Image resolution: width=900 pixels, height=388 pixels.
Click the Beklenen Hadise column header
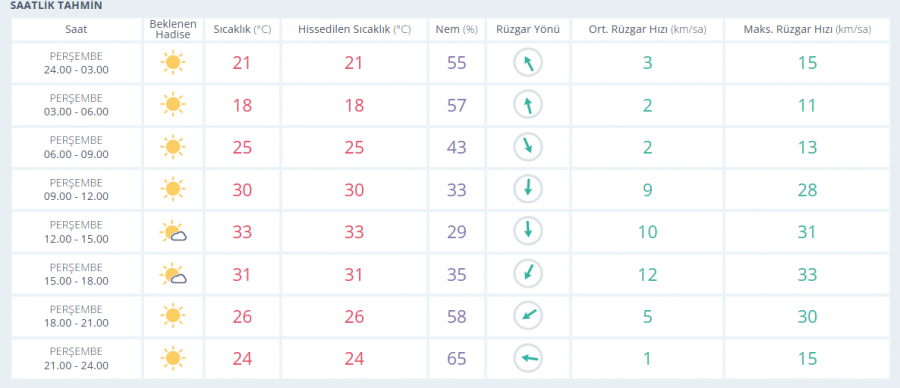click(x=173, y=29)
